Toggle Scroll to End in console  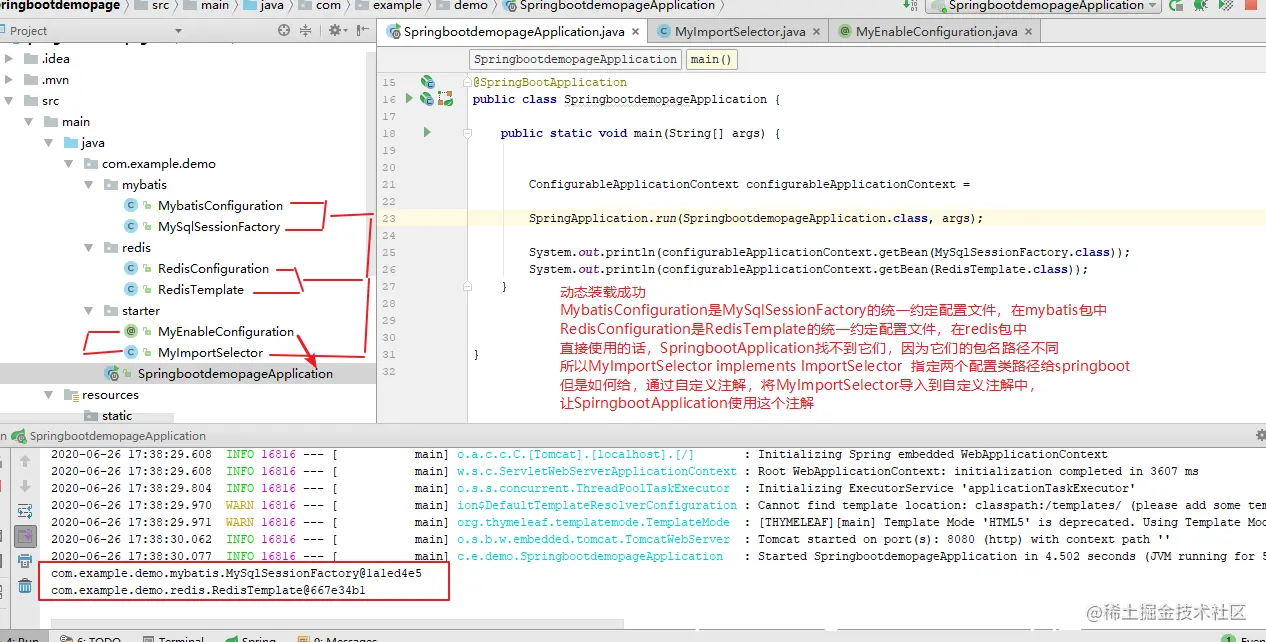click(25, 536)
